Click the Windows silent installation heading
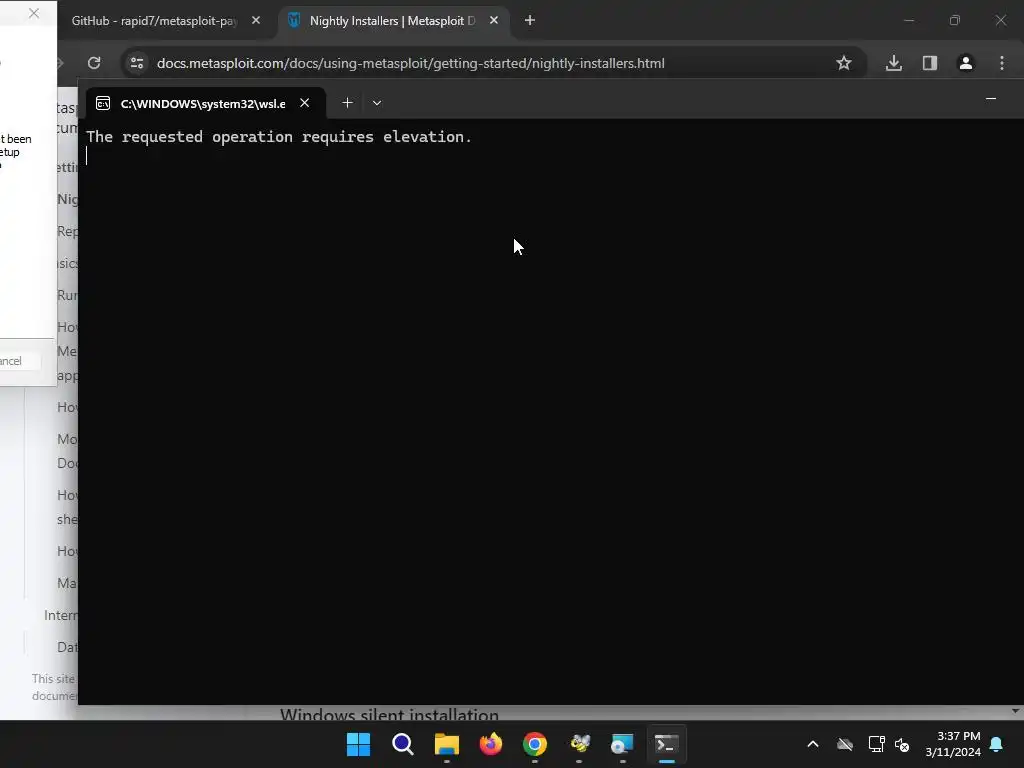The width and height of the screenshot is (1024, 768). pos(389,714)
